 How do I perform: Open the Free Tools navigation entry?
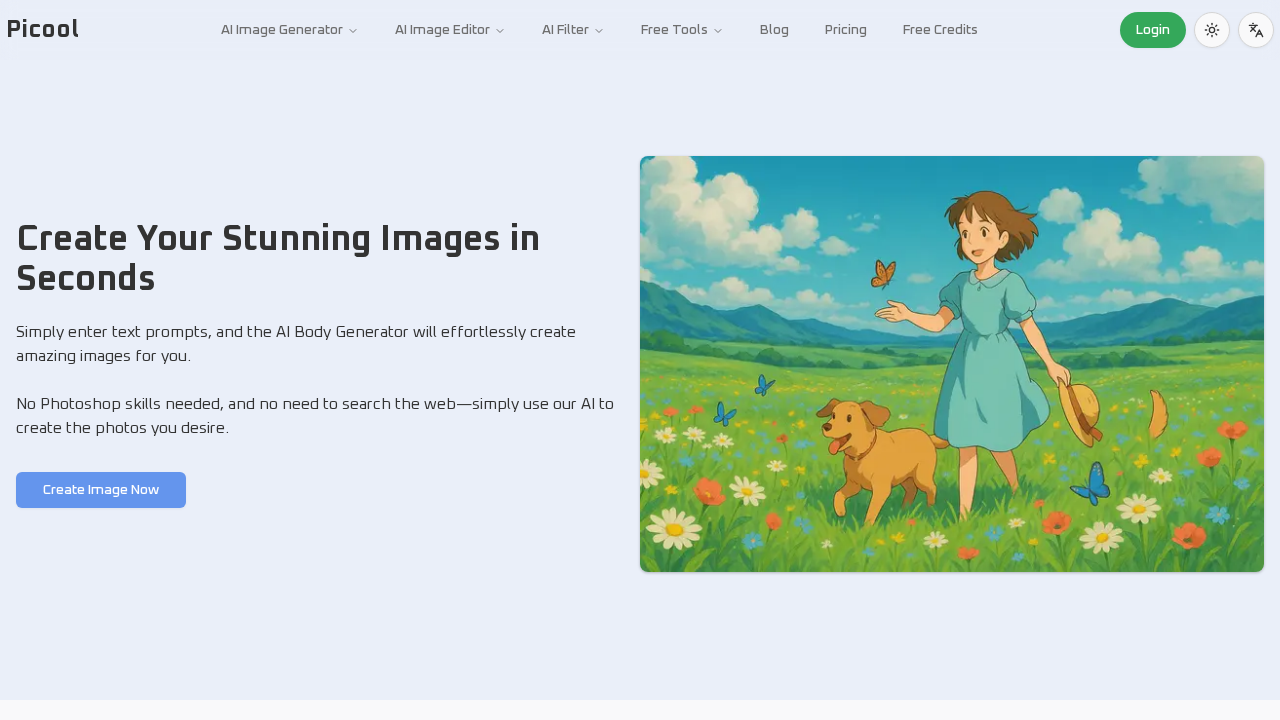point(673,29)
